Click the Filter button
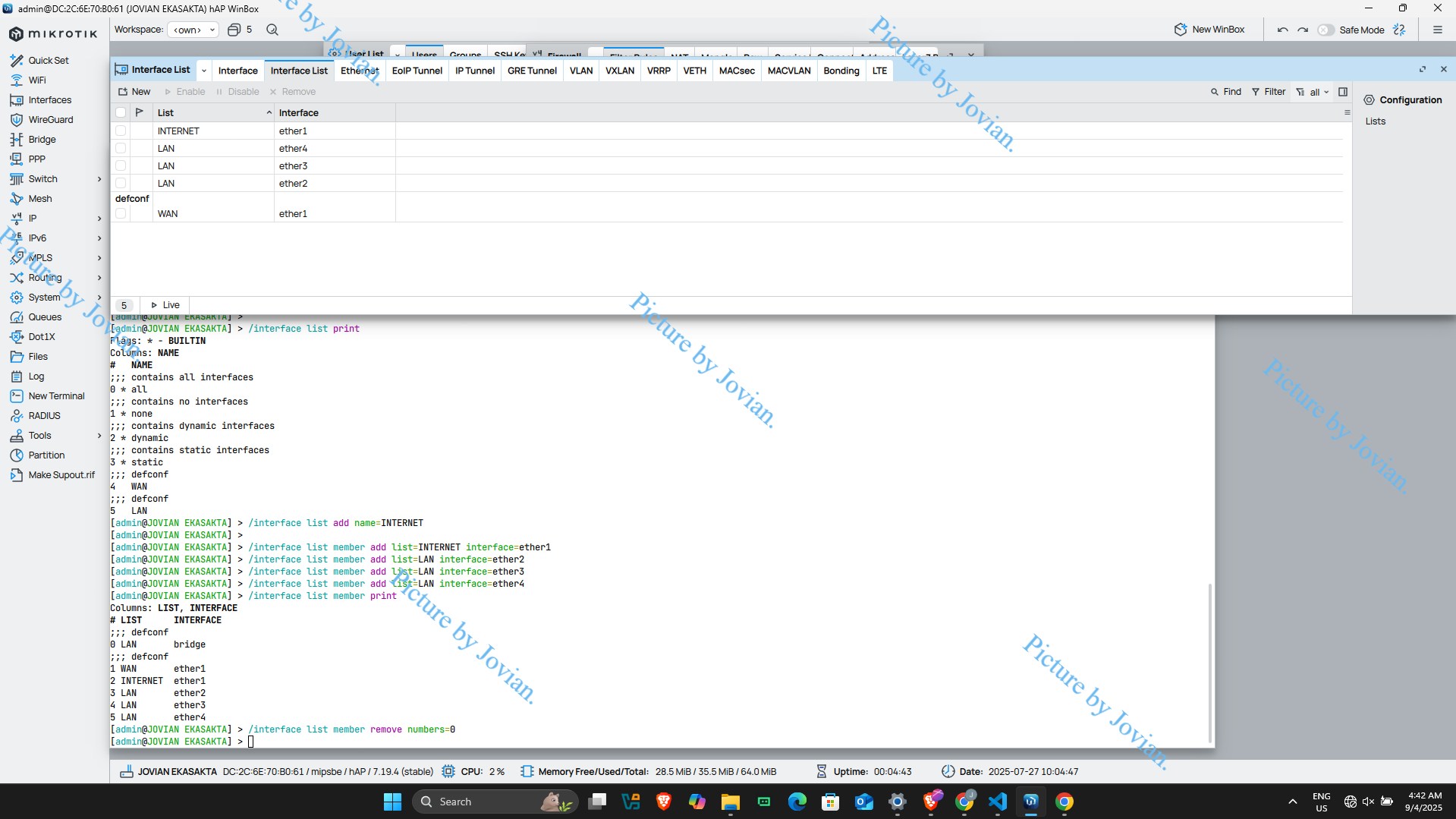The image size is (1456, 819). tap(1269, 92)
